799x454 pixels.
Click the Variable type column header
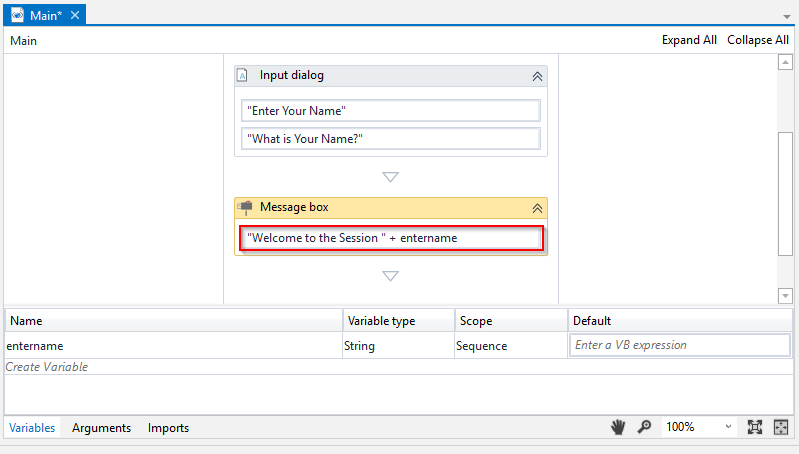point(398,321)
